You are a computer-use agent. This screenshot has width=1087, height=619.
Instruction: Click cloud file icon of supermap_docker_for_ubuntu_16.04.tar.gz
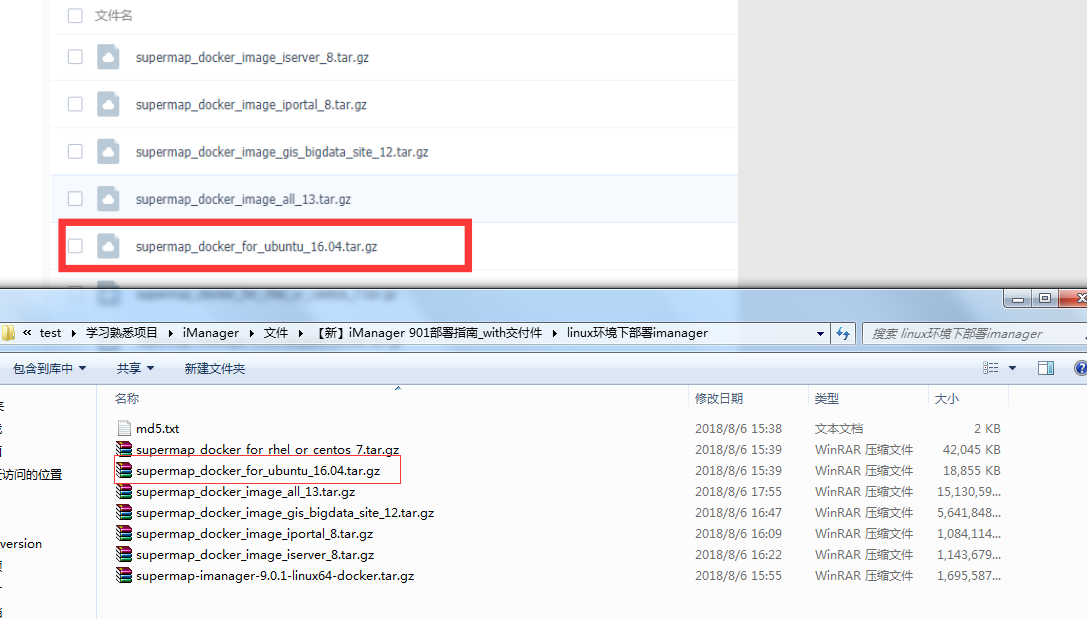pyautogui.click(x=107, y=245)
